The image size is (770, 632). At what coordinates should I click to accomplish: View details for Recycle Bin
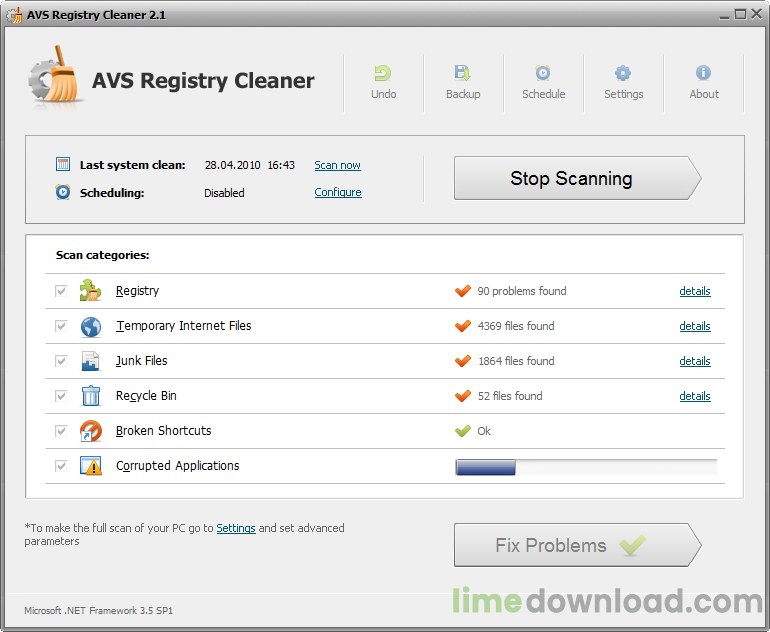695,396
